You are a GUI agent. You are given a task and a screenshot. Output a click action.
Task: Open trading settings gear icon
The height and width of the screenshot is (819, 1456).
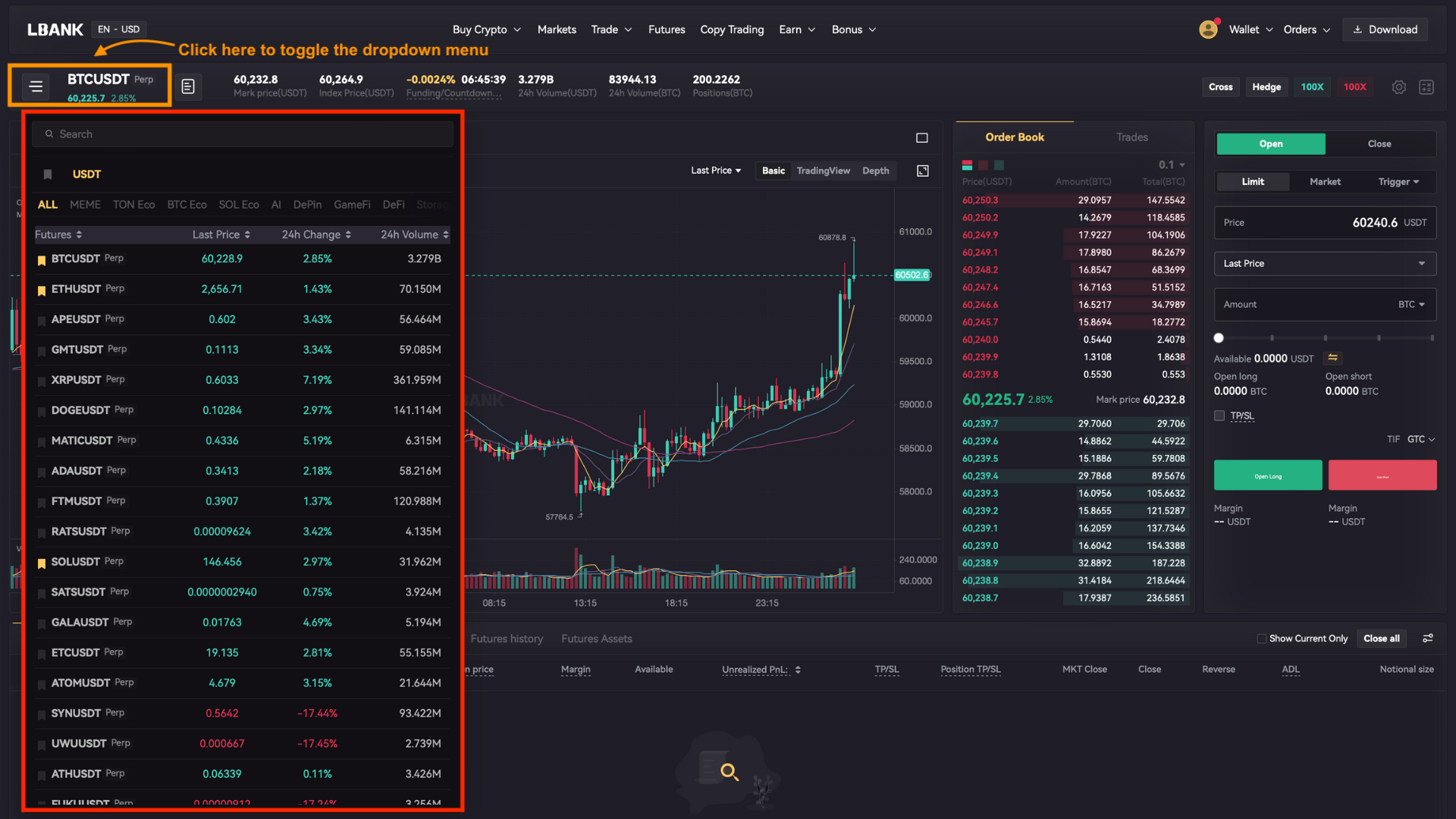pyautogui.click(x=1399, y=87)
